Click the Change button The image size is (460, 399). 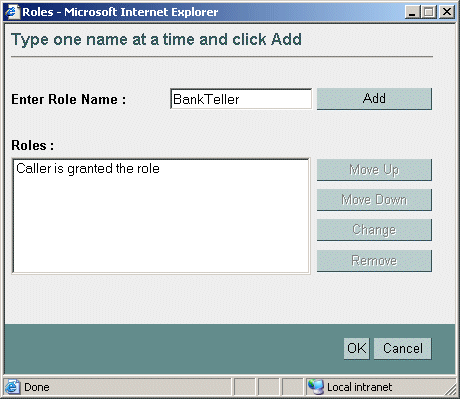[x=374, y=230]
